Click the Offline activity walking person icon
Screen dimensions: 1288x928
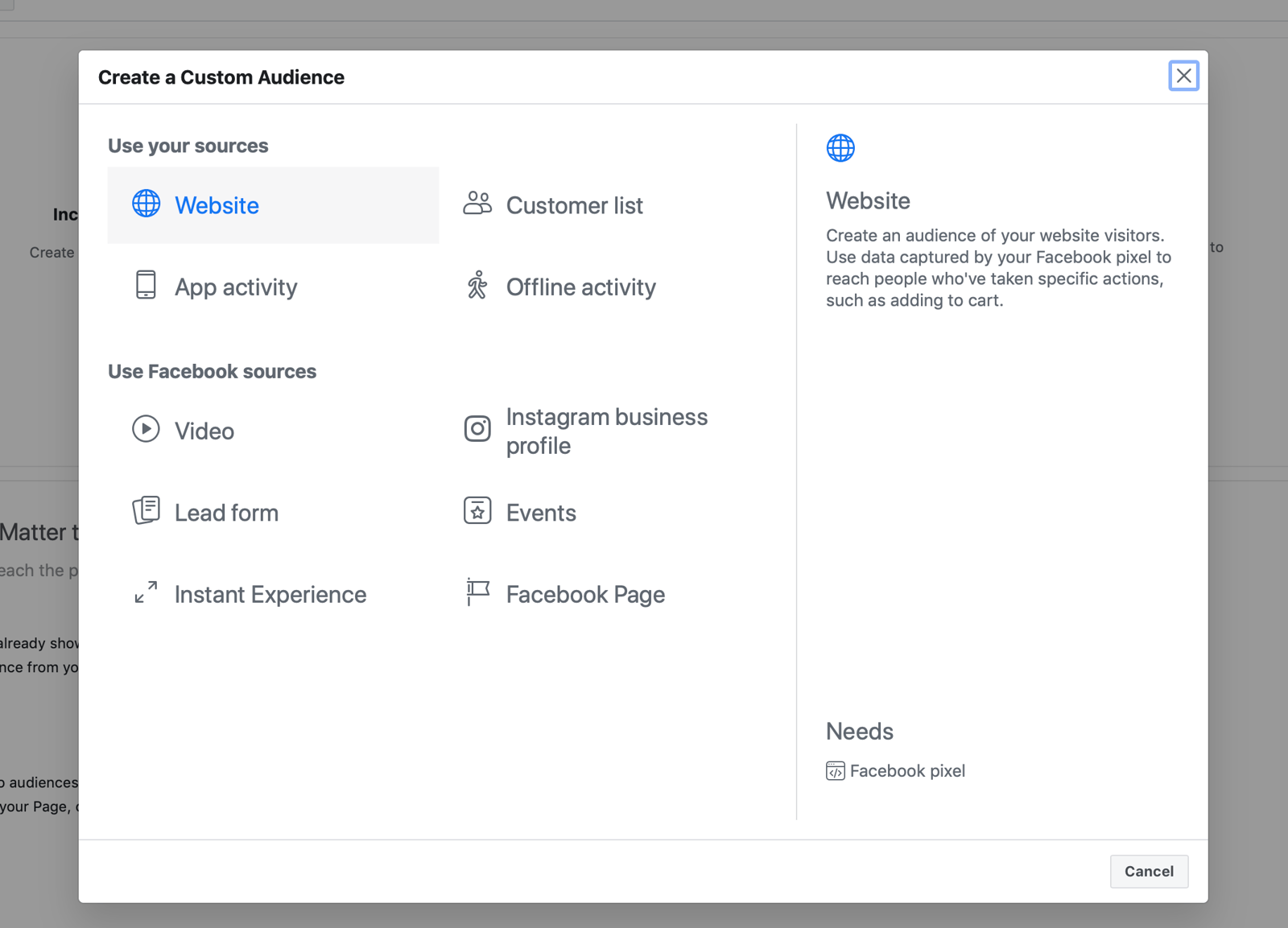pos(477,285)
